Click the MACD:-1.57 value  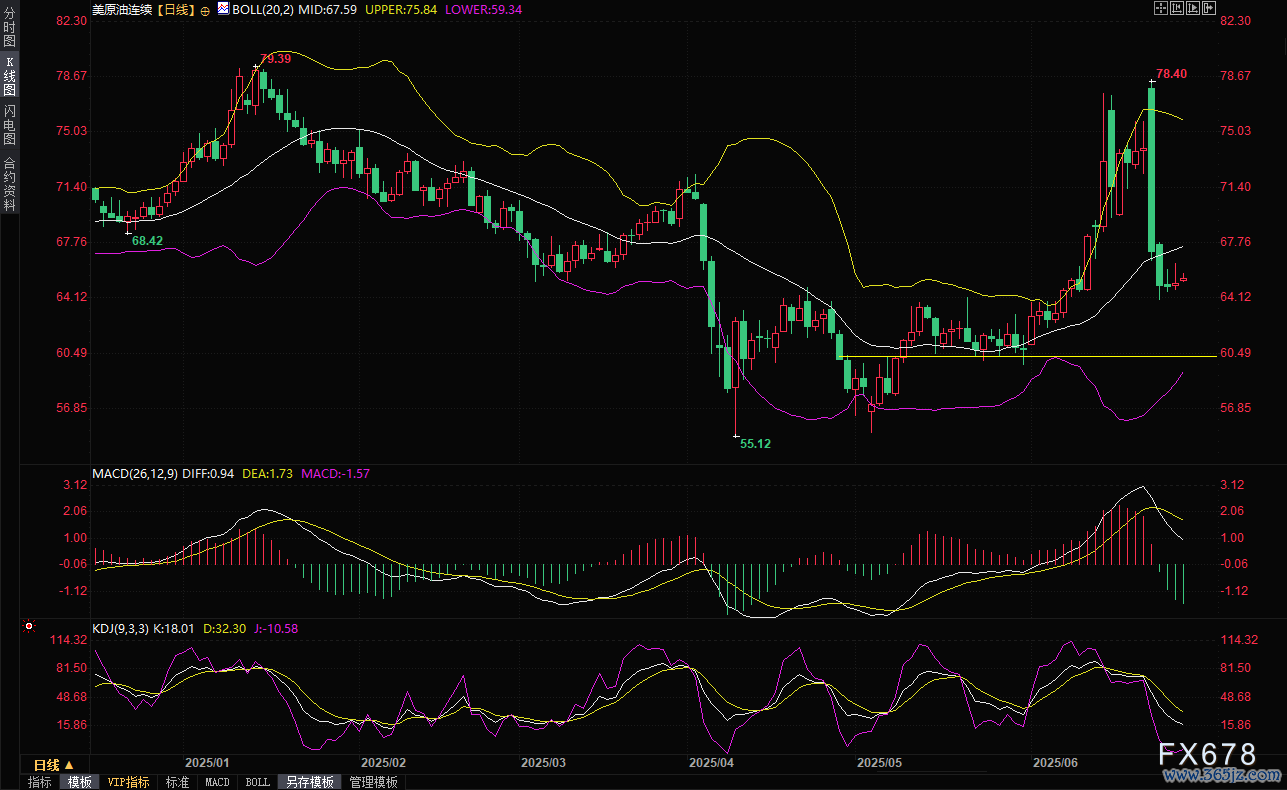(335, 473)
